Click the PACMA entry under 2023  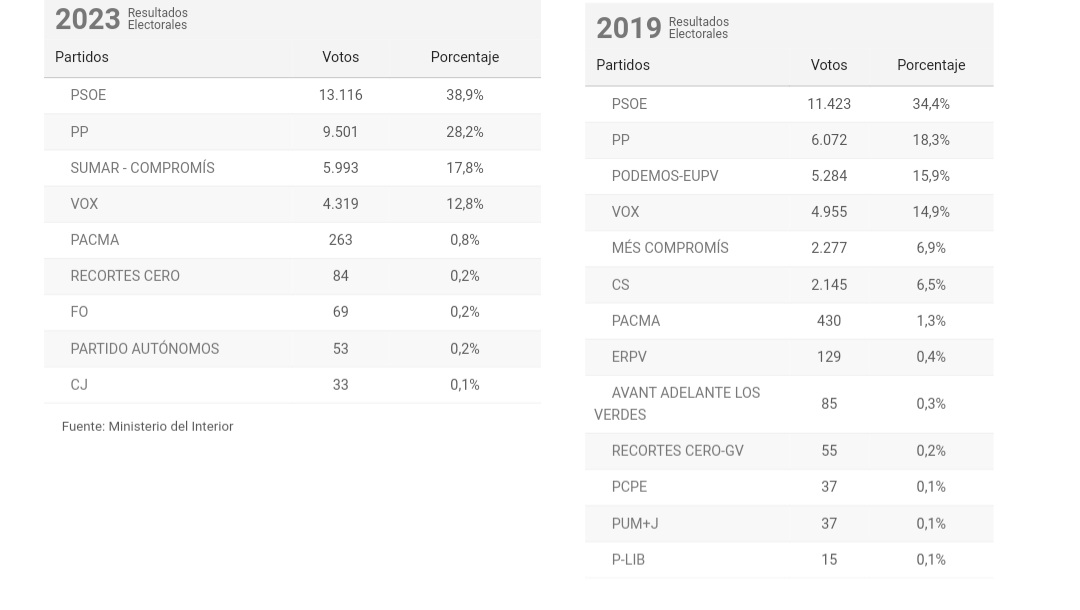point(94,240)
